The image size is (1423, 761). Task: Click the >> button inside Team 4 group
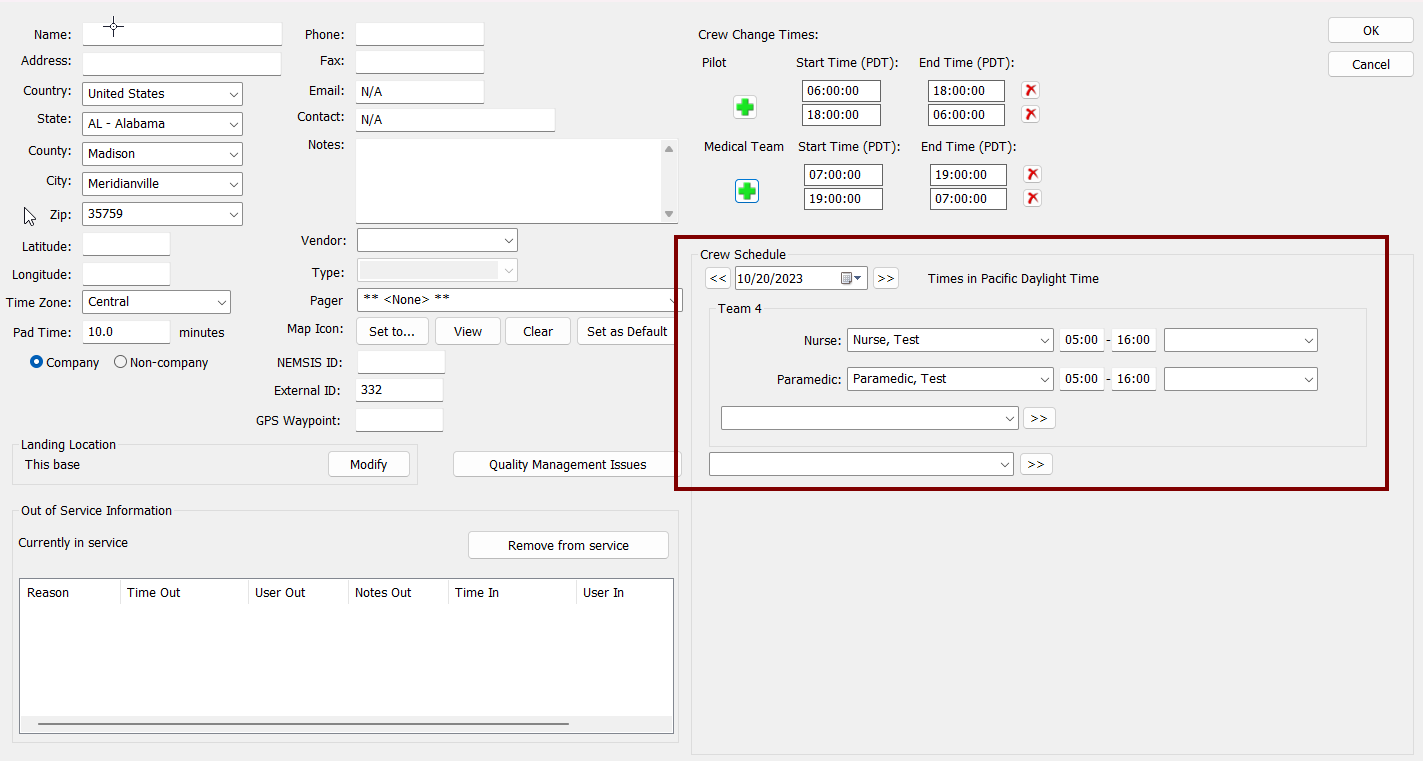point(1039,418)
